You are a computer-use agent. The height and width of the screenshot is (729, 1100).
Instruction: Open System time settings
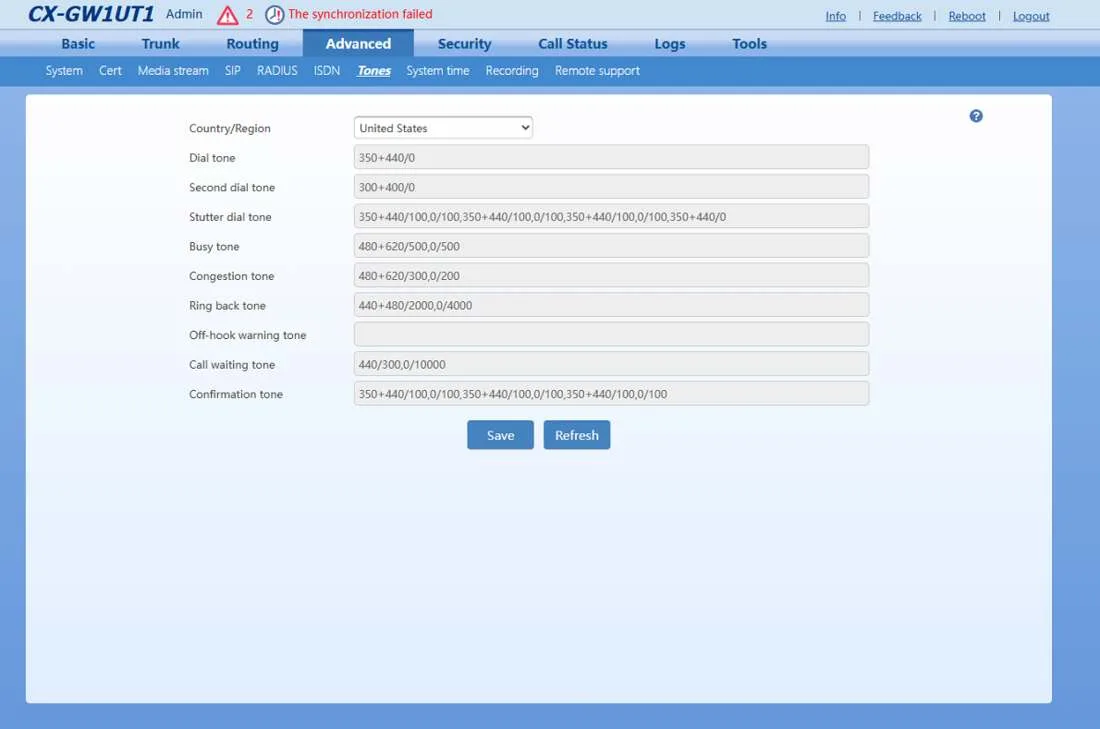tap(438, 71)
